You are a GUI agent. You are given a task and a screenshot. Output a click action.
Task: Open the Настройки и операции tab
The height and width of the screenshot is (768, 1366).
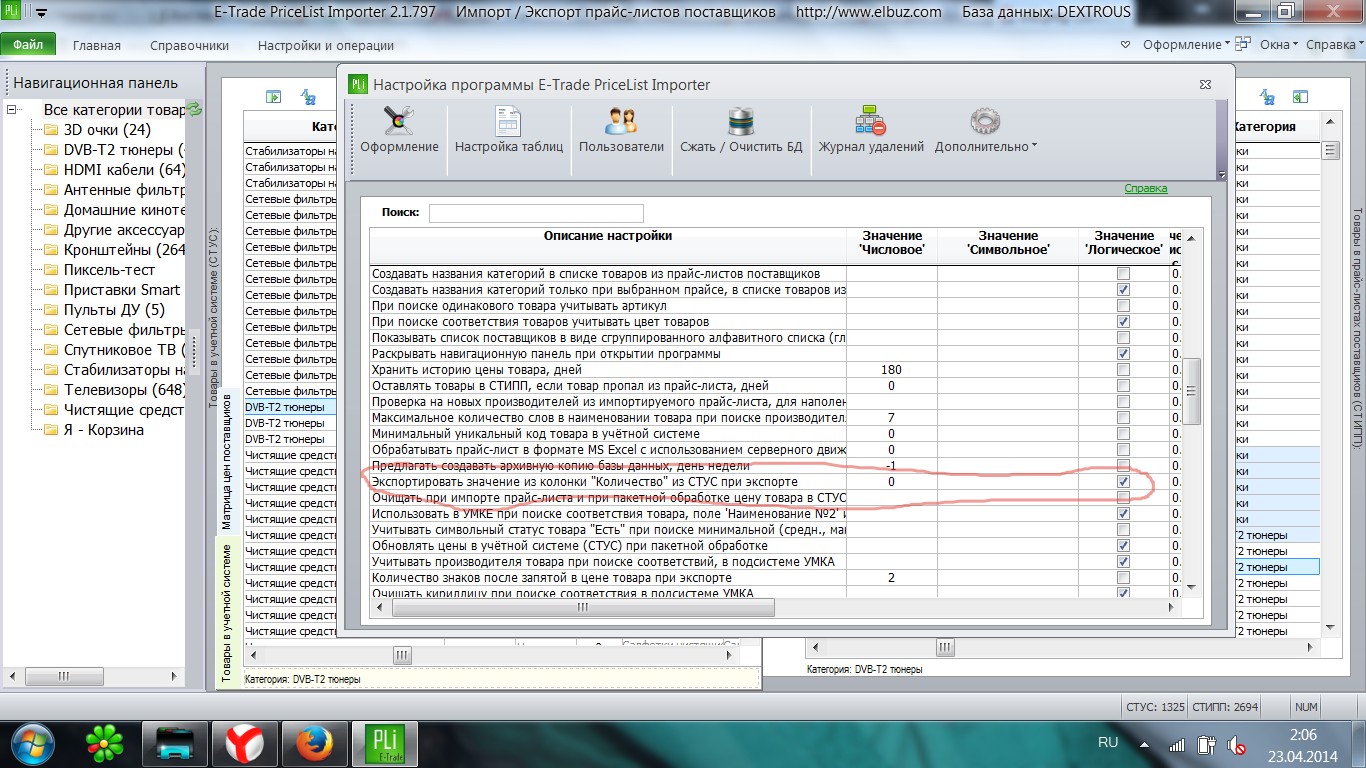click(326, 45)
